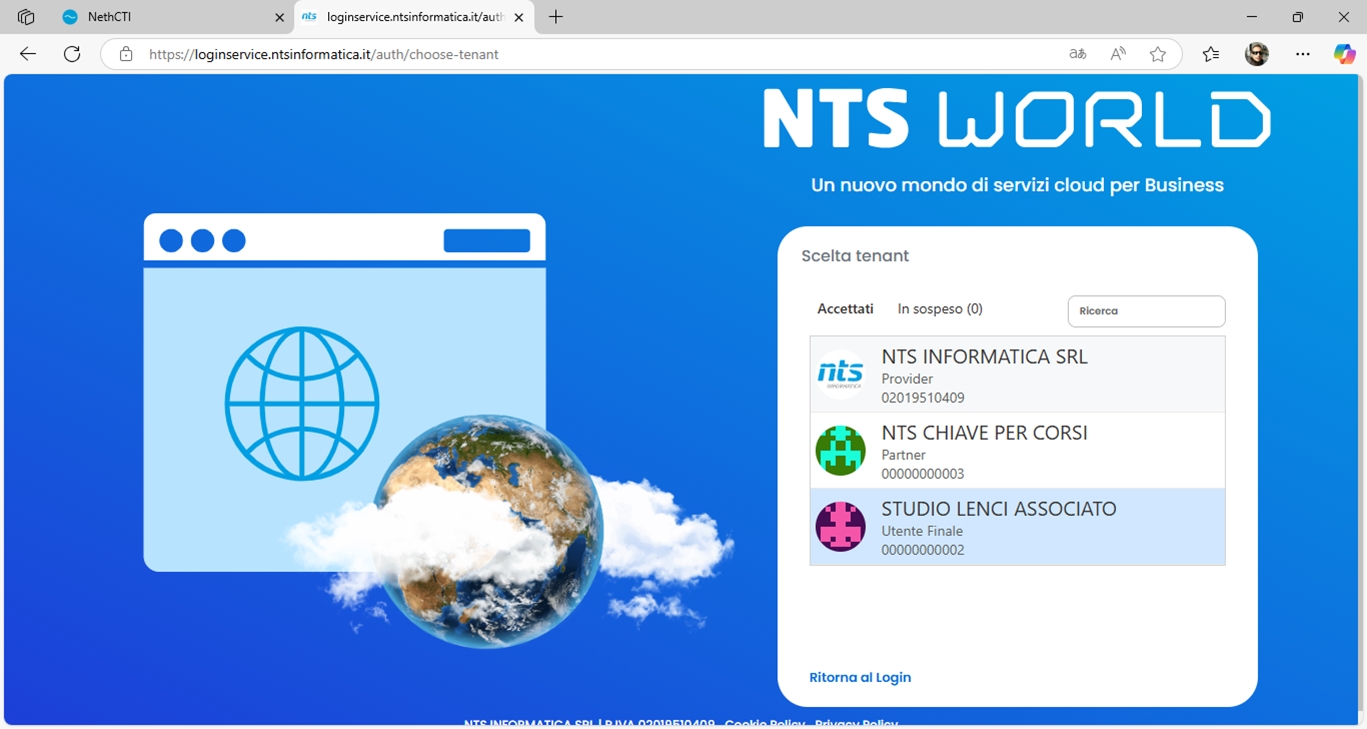1367x729 pixels.
Task: Click the tenant code 02019510409
Action: point(923,398)
